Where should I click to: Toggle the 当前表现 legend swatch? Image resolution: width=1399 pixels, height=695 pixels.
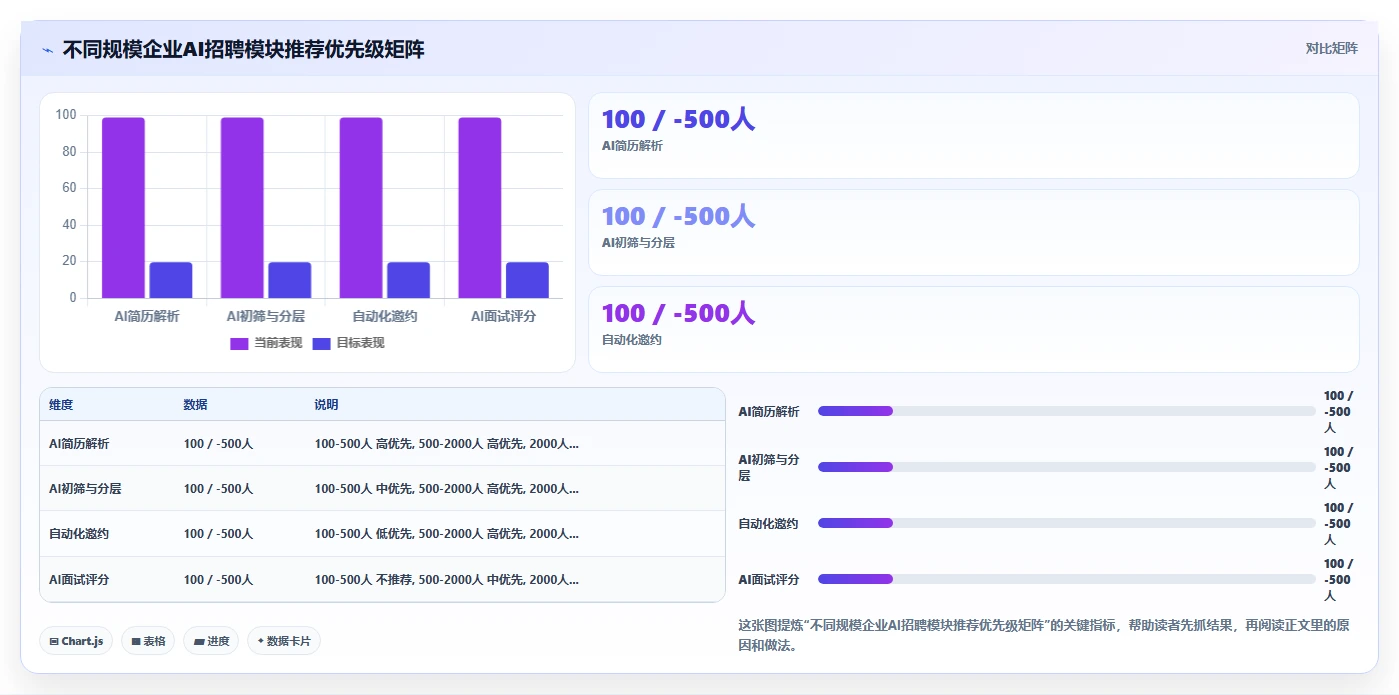(x=239, y=343)
